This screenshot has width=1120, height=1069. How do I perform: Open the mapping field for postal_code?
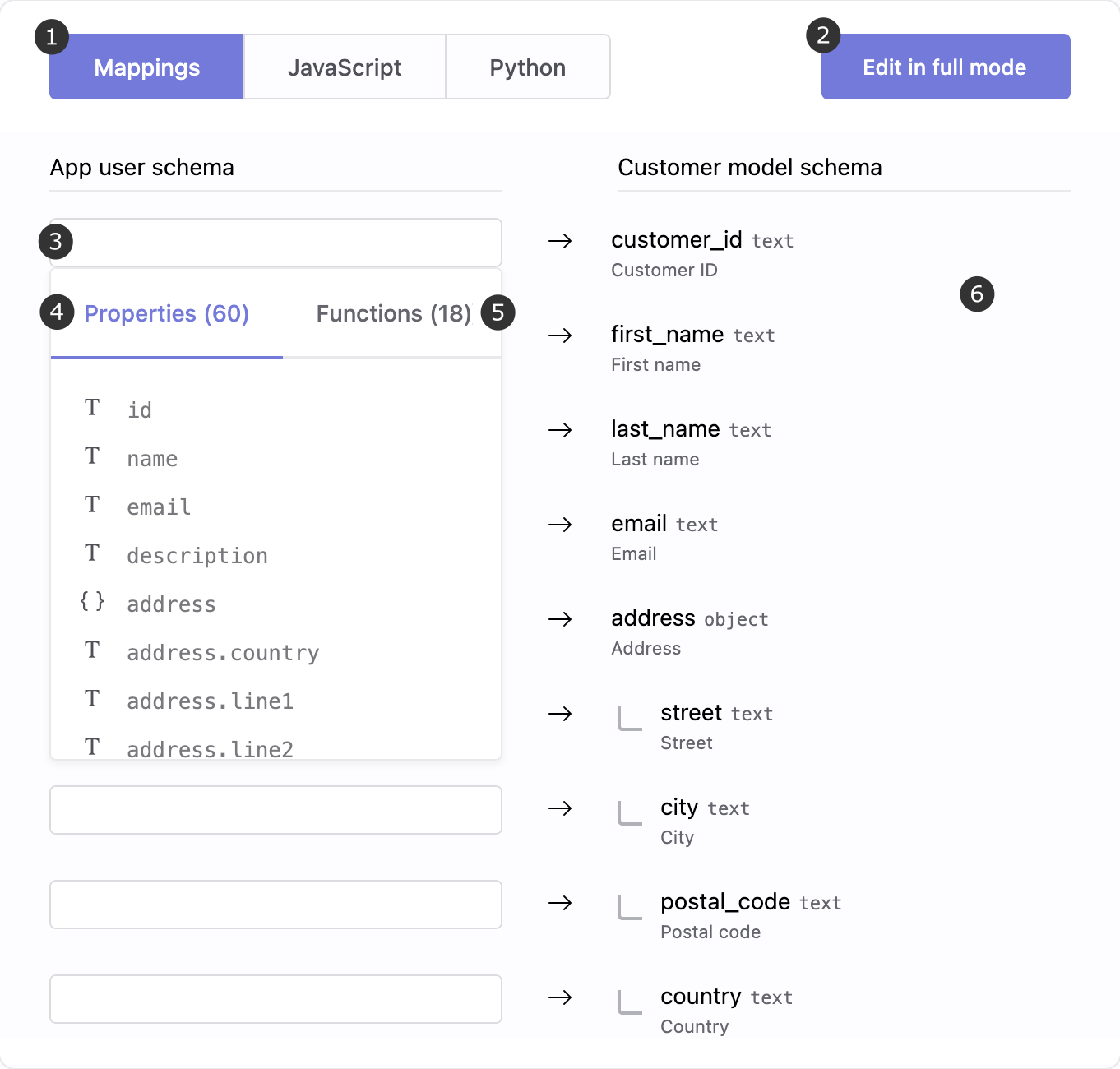[x=275, y=905]
